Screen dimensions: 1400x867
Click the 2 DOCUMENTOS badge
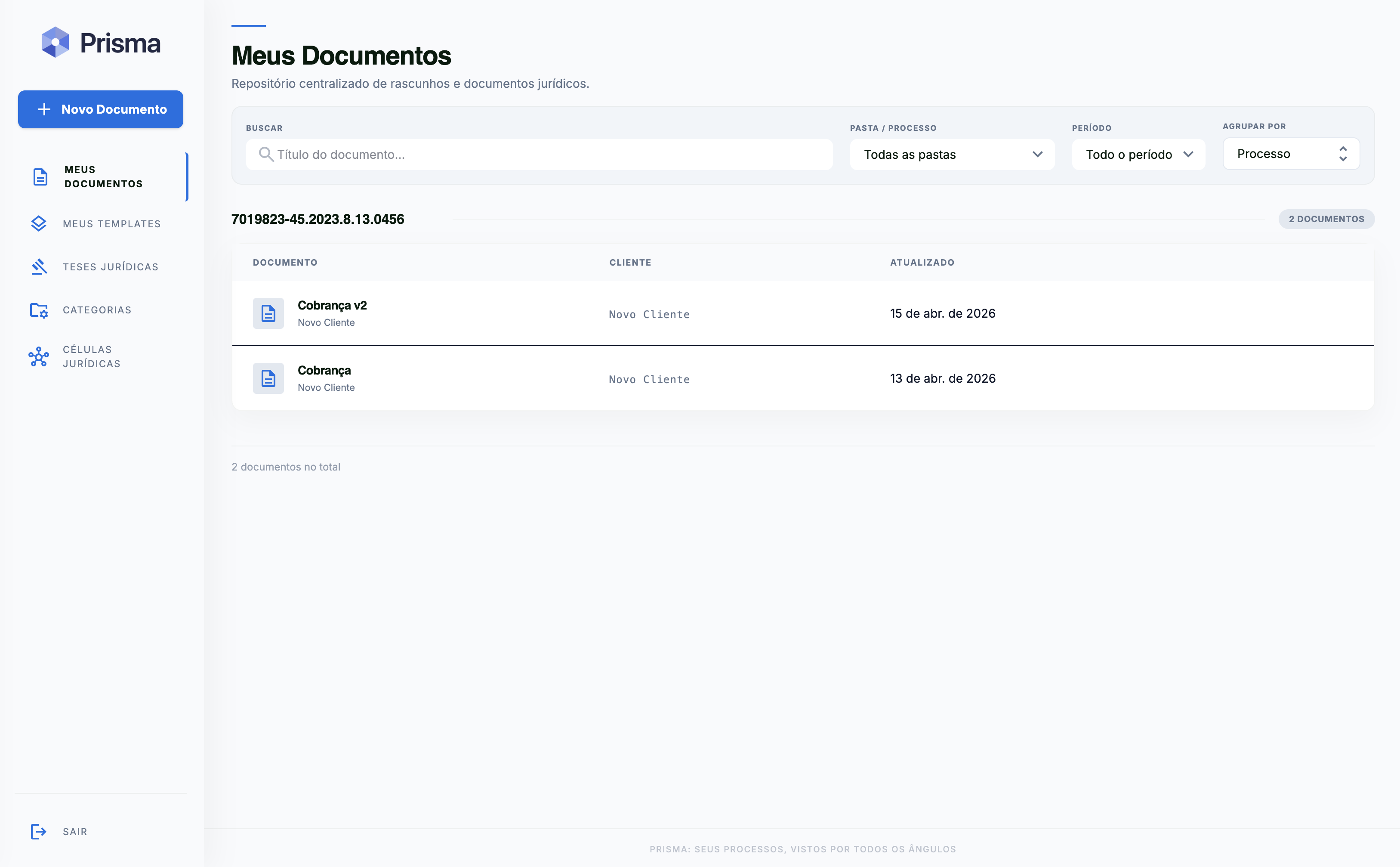tap(1326, 219)
